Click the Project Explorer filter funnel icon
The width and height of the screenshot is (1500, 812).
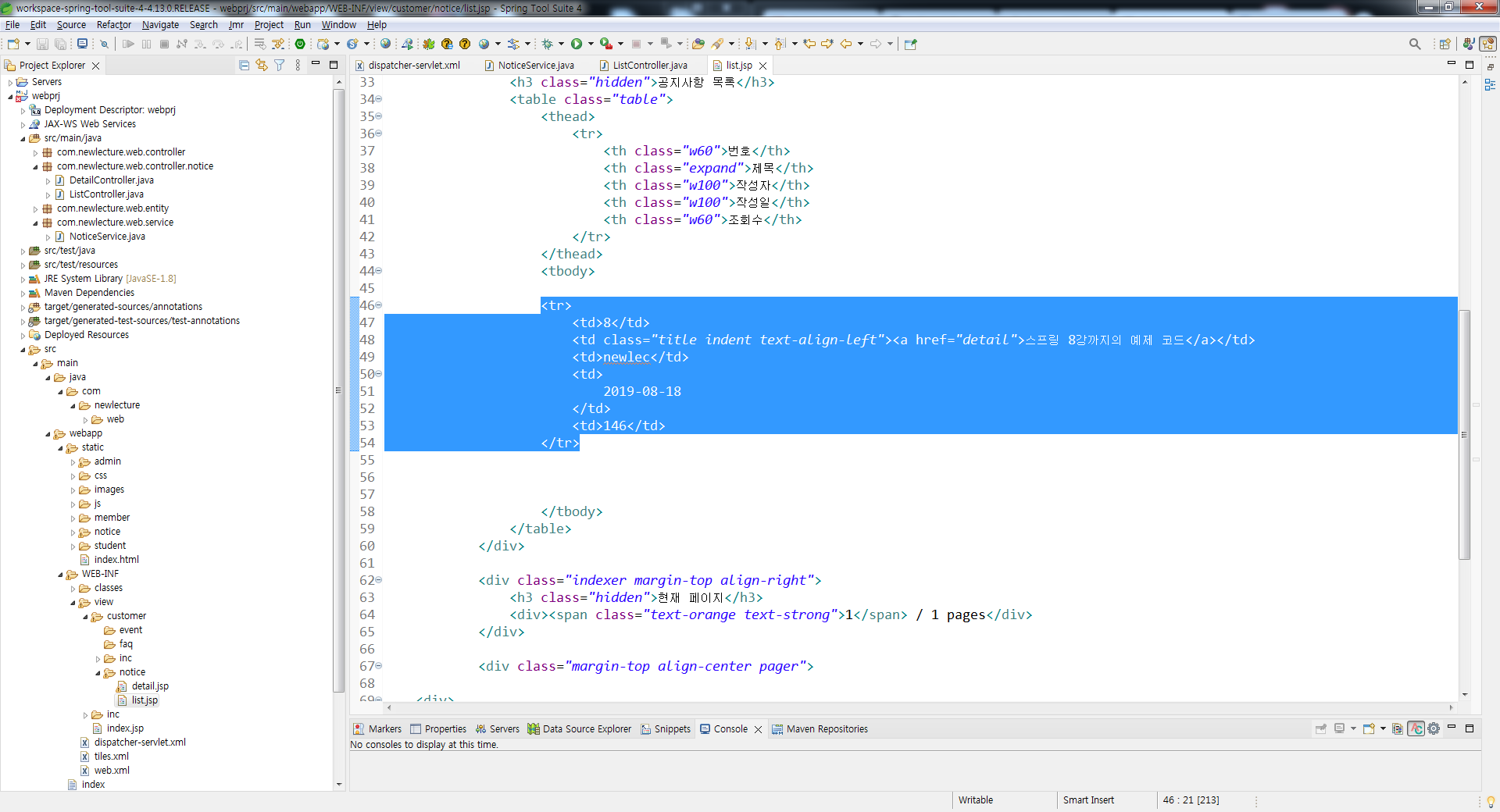pos(279,66)
